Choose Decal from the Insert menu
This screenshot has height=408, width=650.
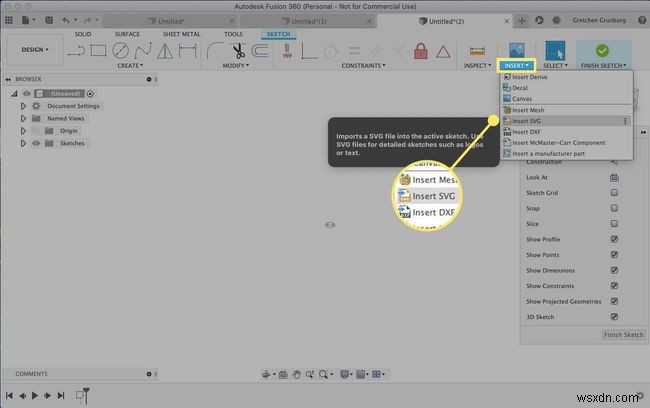[x=566, y=88]
